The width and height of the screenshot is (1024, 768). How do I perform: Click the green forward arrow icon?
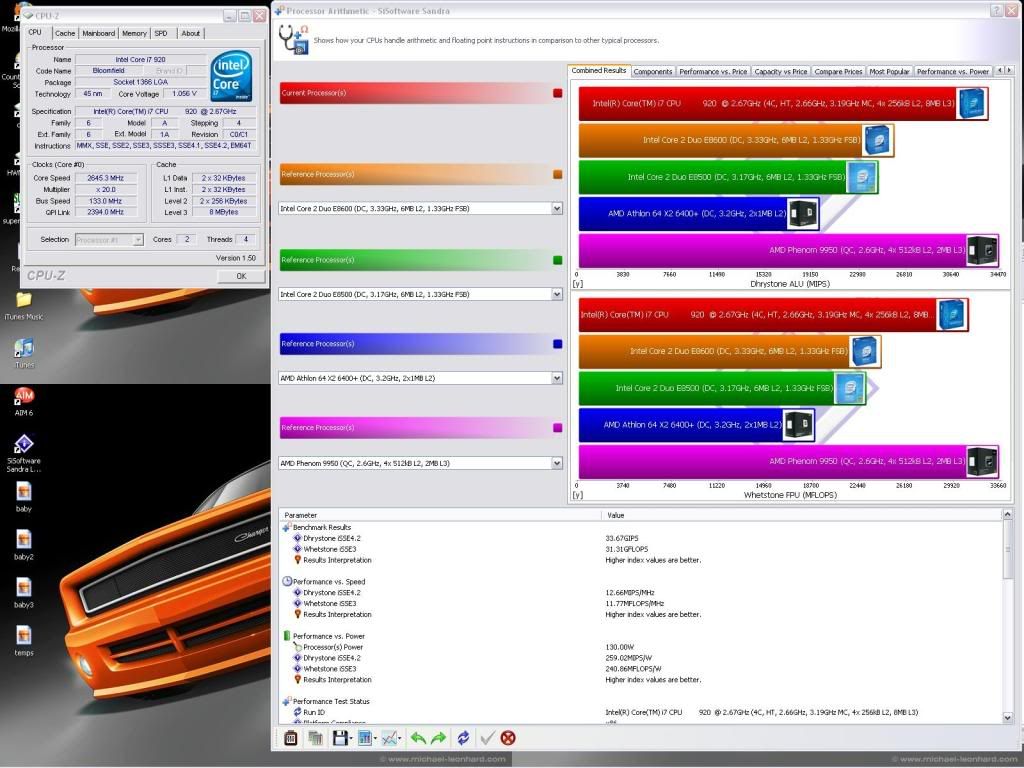pos(438,738)
